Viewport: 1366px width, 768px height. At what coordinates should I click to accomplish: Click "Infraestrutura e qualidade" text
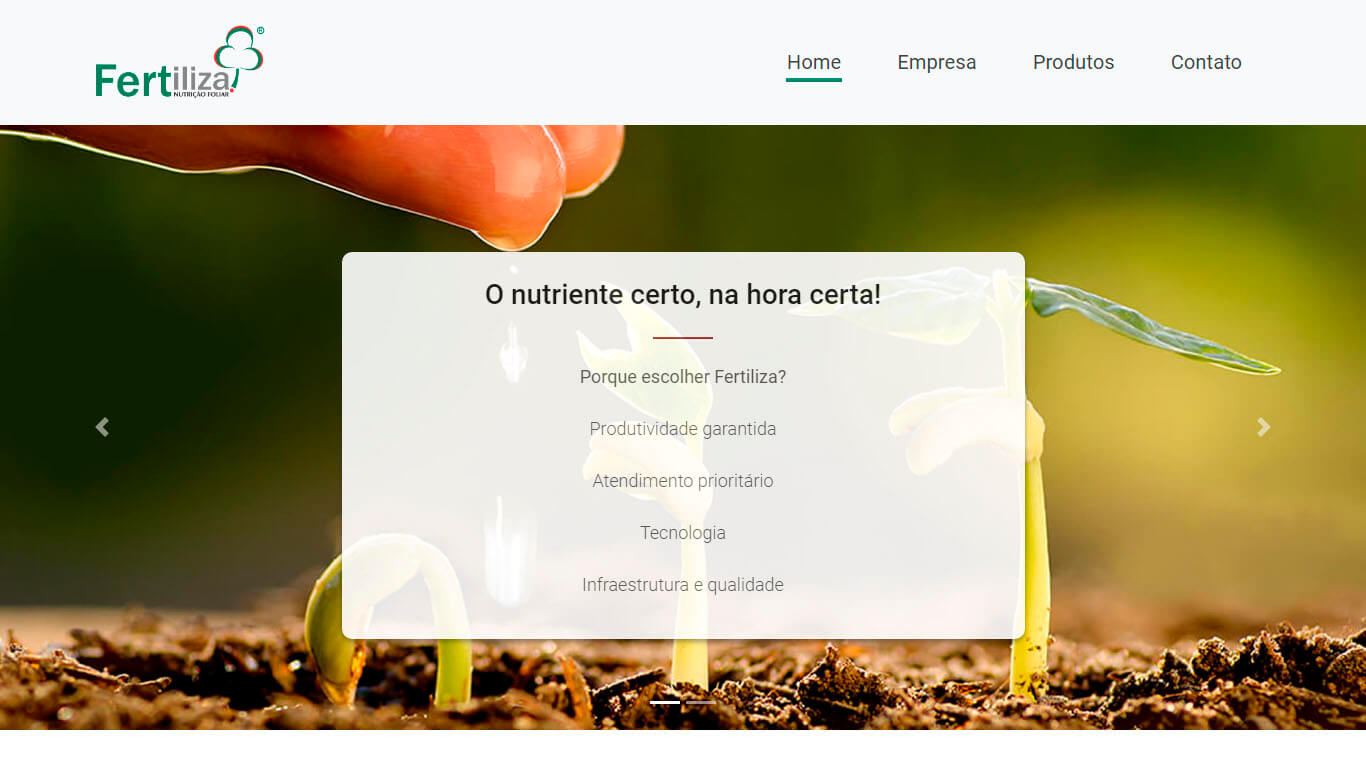683,585
